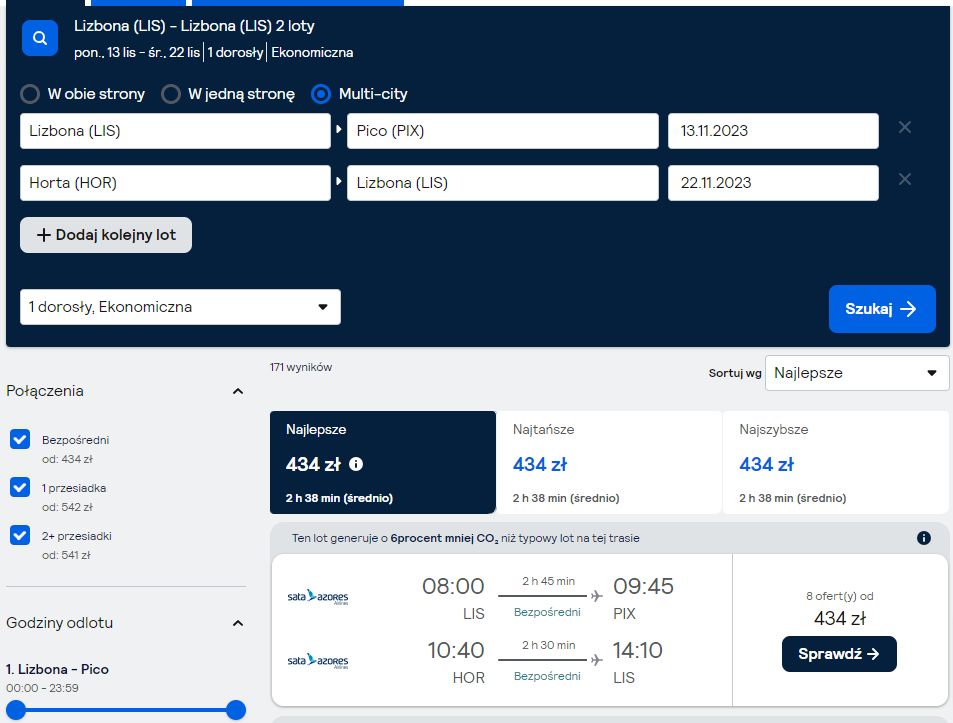
Task: Change the date 13.11.2023
Action: point(773,131)
